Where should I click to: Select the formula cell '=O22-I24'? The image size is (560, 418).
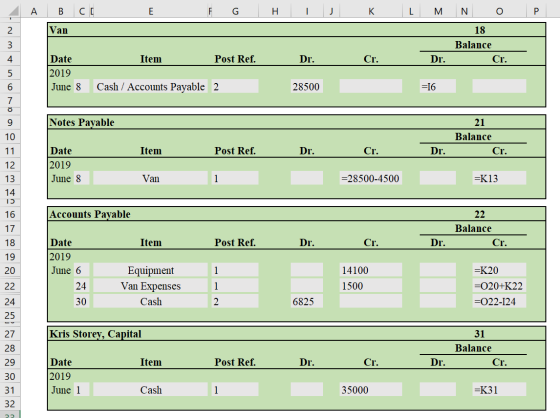(499, 302)
